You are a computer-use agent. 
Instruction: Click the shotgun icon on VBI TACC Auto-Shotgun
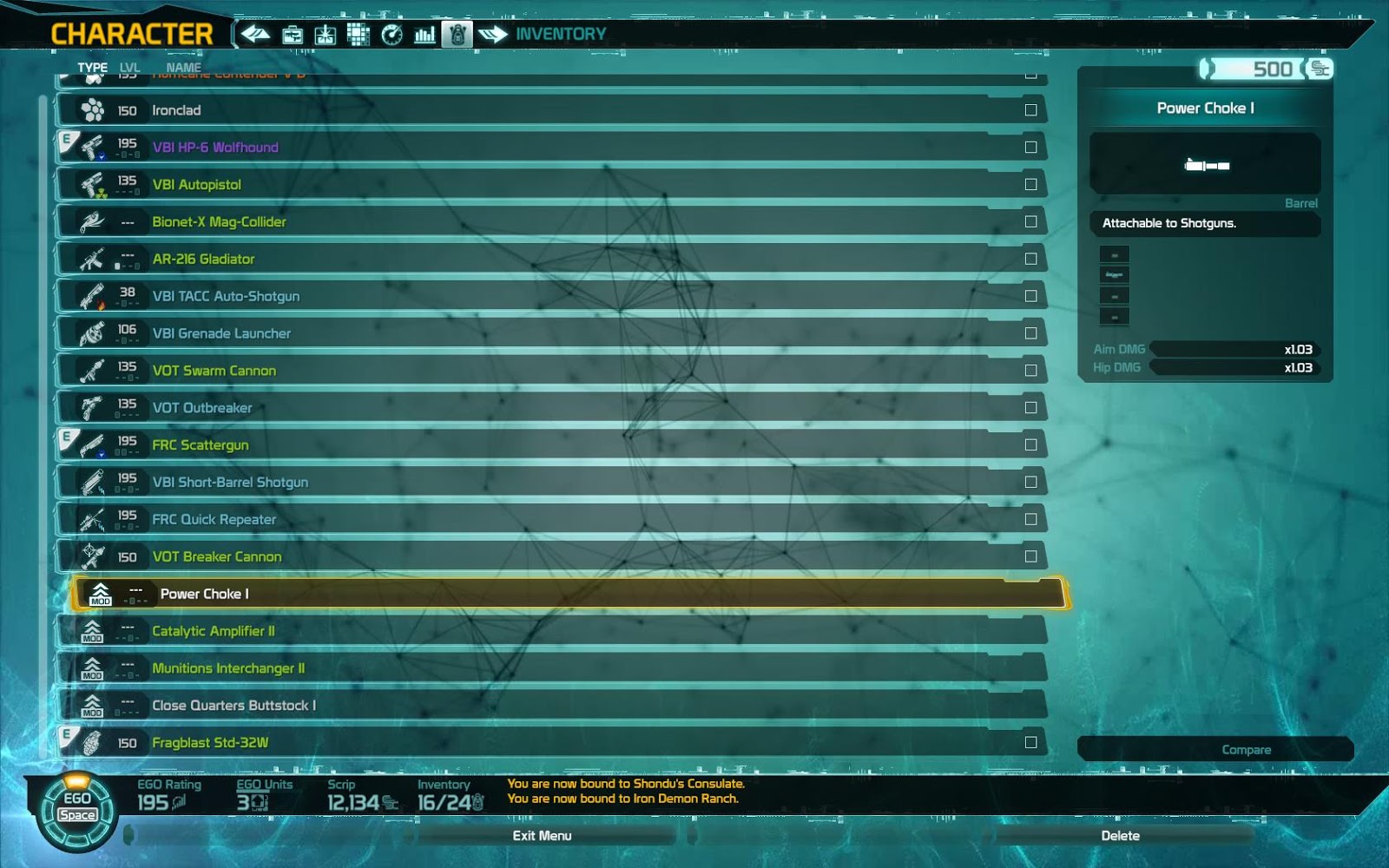click(92, 295)
